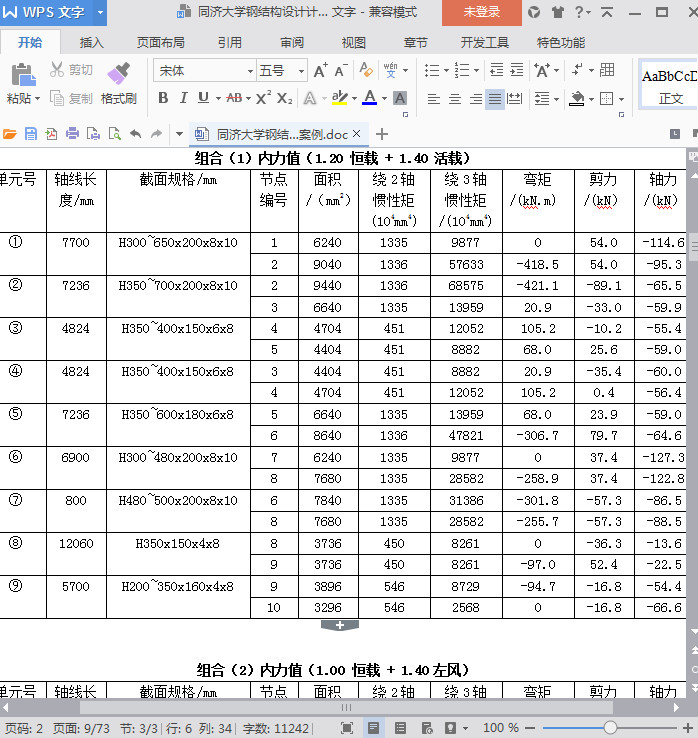Viewport: 698px width, 738px height.
Task: Expand line spacing dropdown arrow
Action: click(556, 99)
